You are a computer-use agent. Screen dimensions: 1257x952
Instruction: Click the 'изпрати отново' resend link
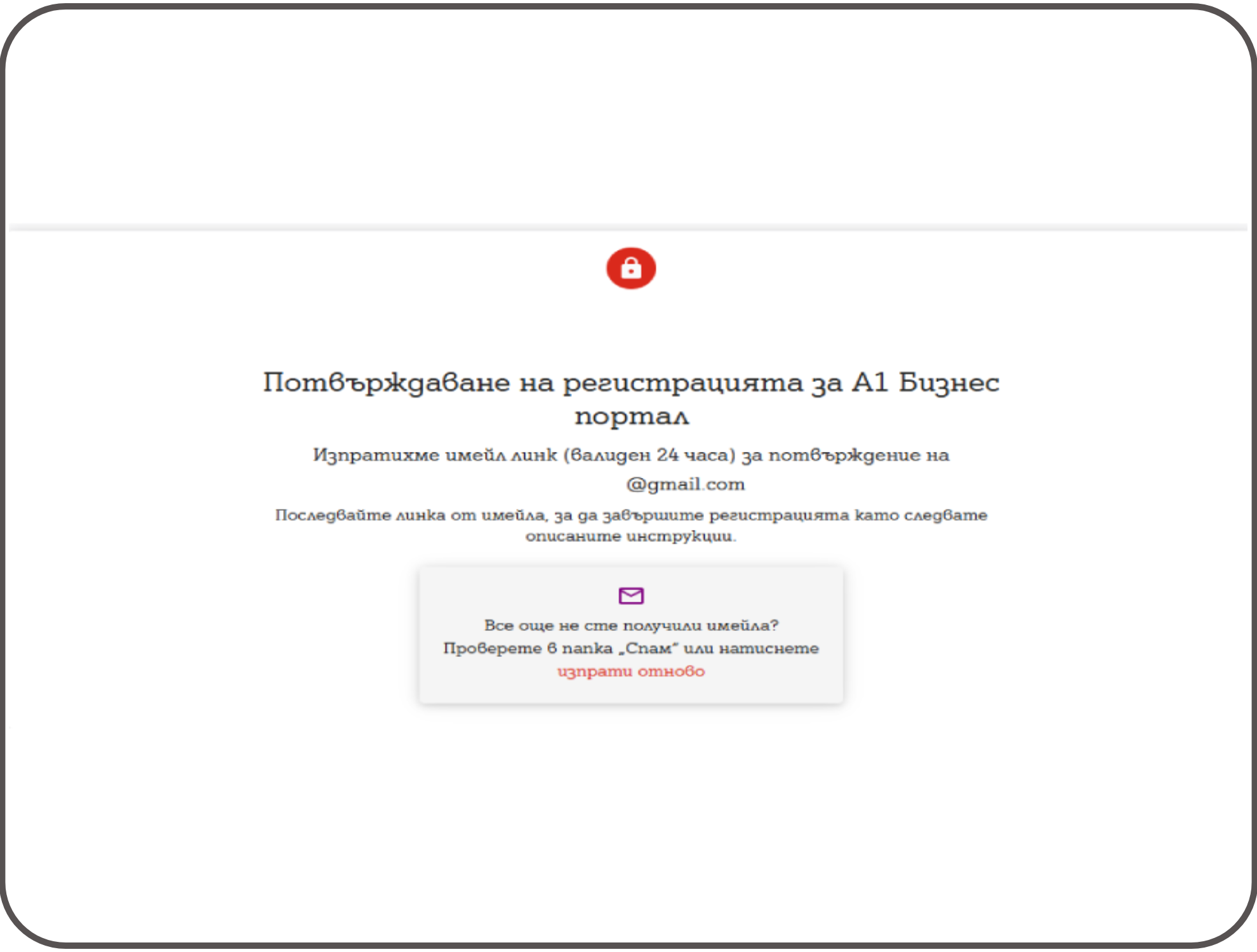630,671
